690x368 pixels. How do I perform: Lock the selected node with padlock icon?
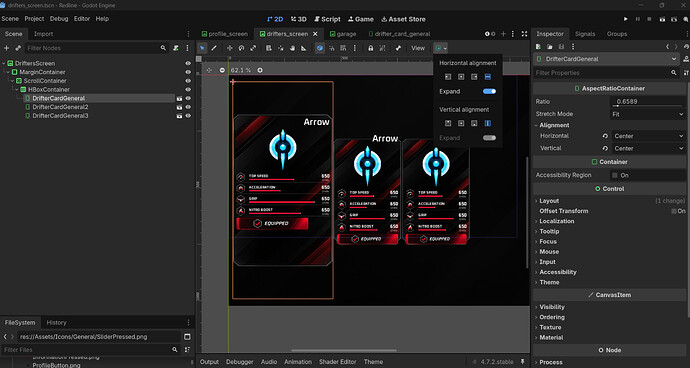371,48
